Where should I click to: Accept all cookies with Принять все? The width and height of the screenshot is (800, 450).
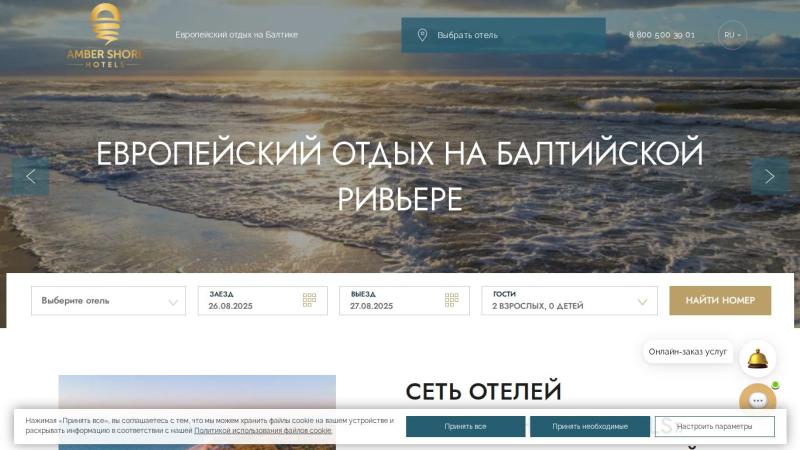pyautogui.click(x=465, y=427)
